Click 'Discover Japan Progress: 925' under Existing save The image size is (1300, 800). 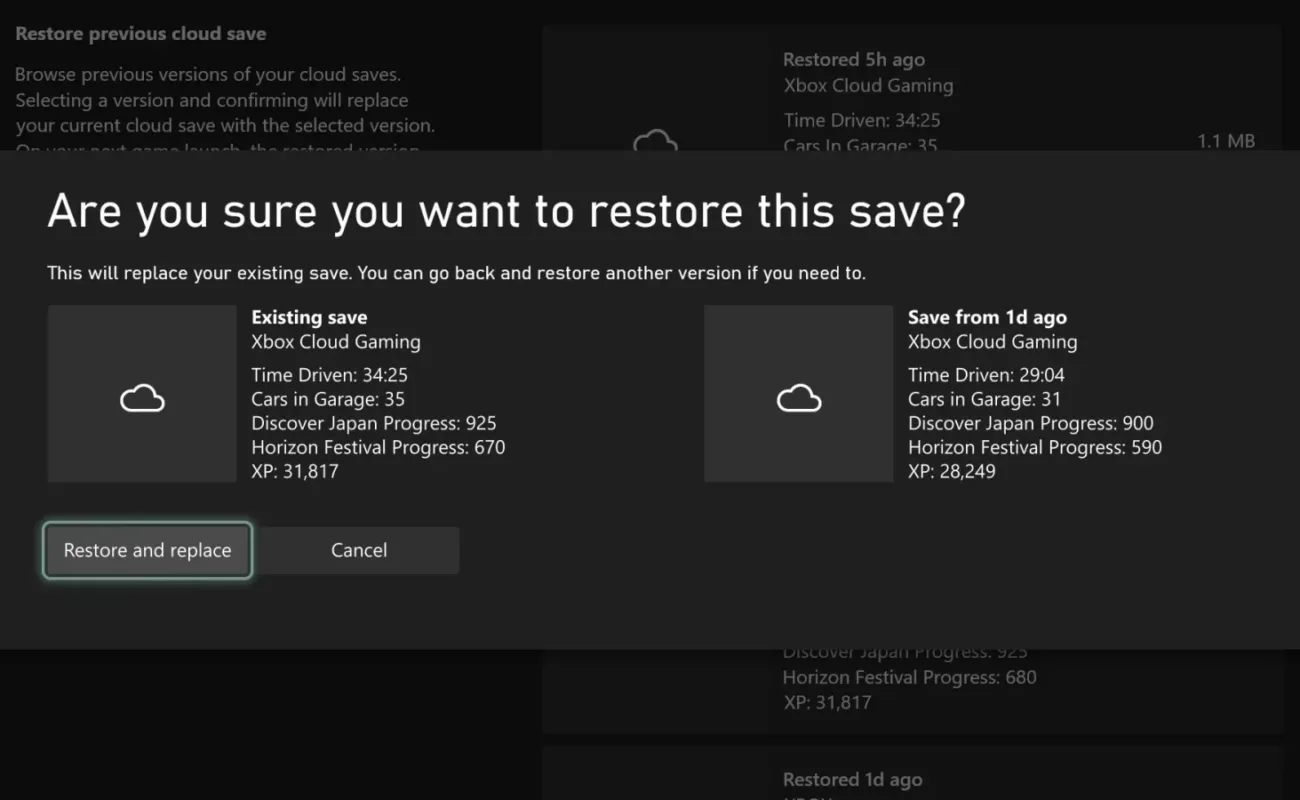[x=374, y=423]
